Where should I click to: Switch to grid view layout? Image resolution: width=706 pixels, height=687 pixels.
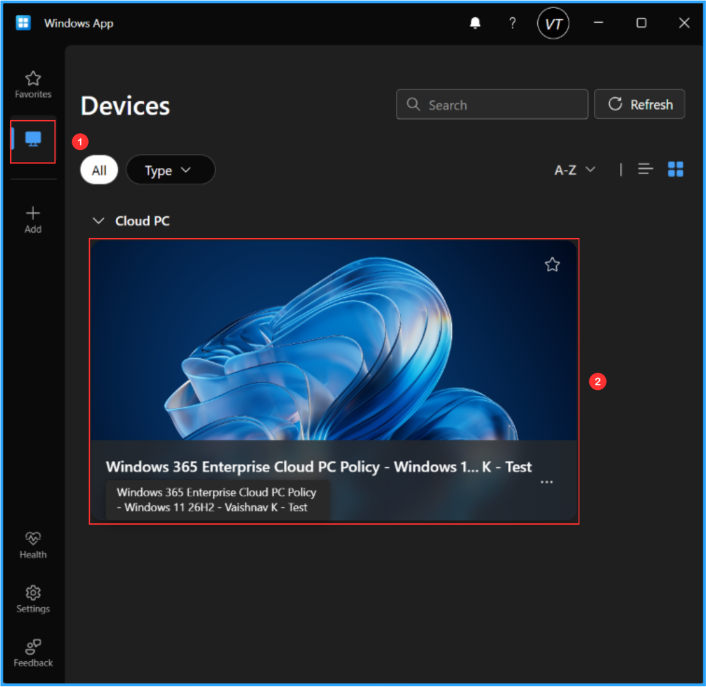675,169
